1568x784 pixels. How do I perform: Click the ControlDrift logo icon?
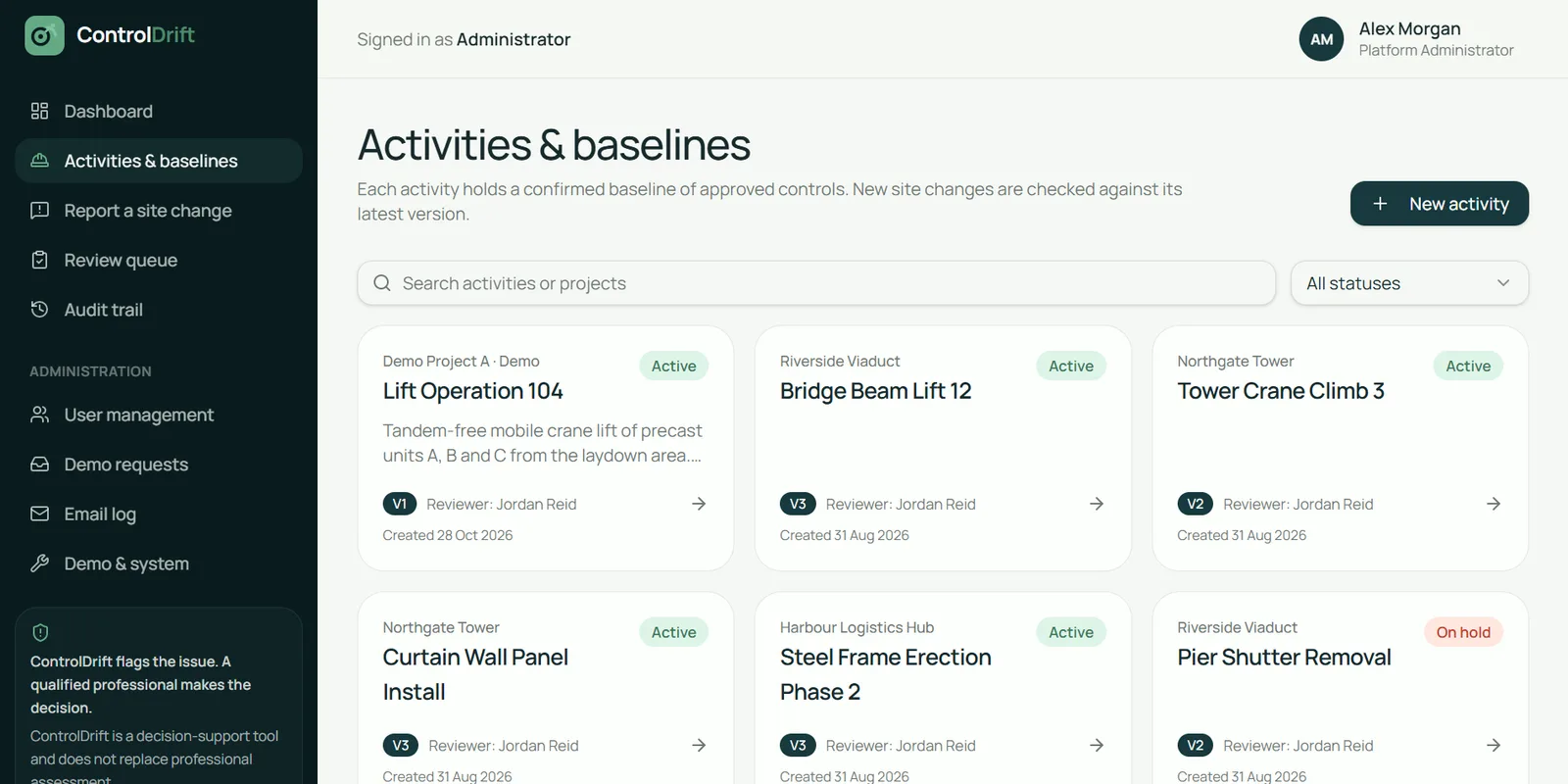44,35
